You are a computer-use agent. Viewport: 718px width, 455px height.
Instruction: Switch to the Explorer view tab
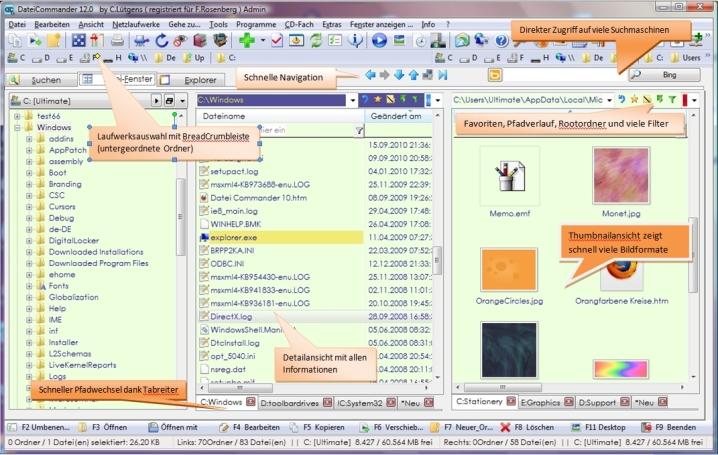pyautogui.click(x=201, y=78)
